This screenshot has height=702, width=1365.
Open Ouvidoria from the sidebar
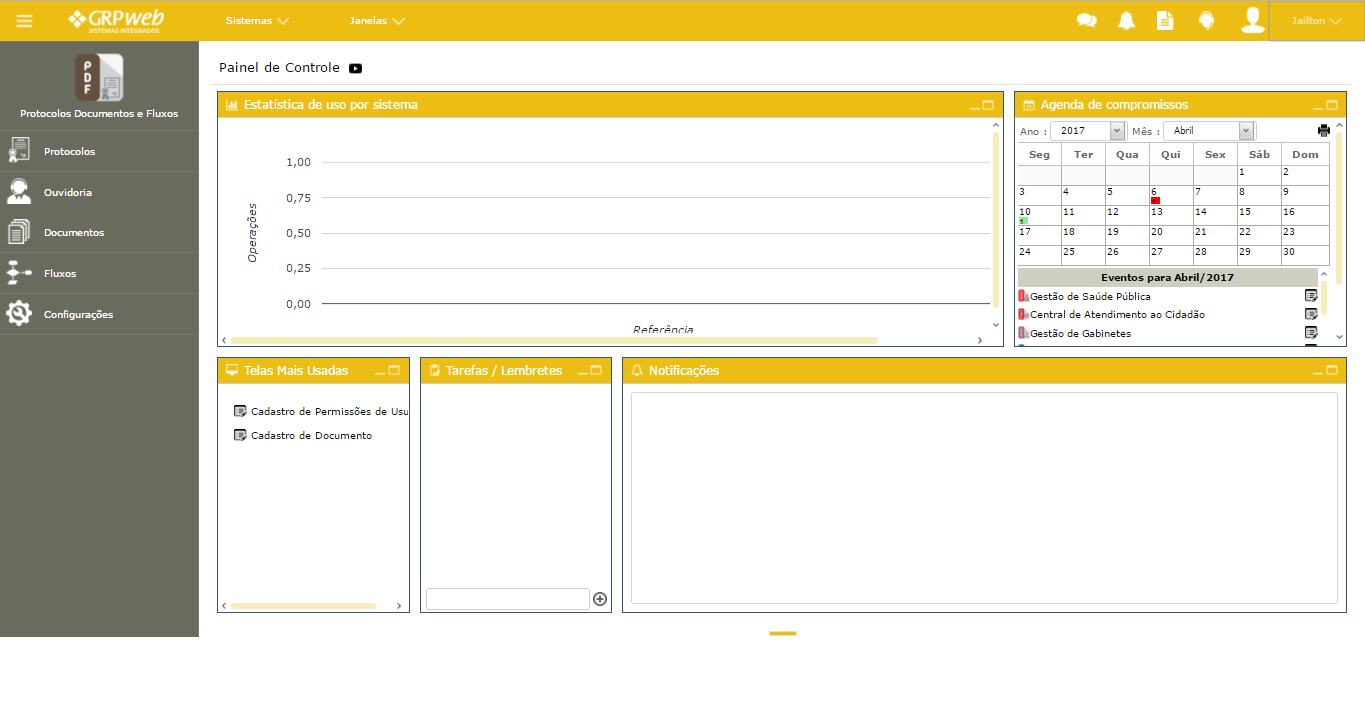click(x=68, y=192)
